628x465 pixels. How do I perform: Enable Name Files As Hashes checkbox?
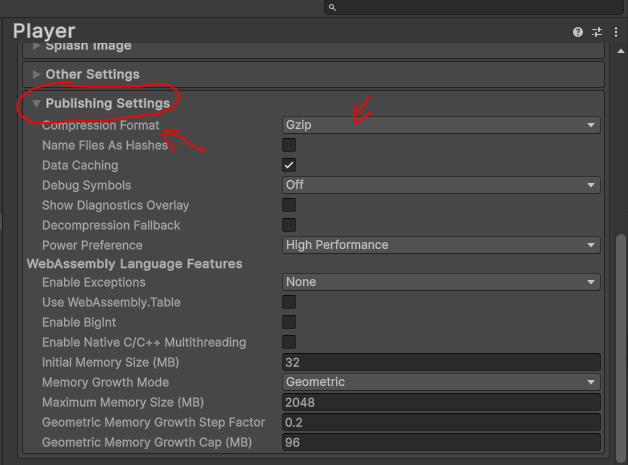point(289,146)
